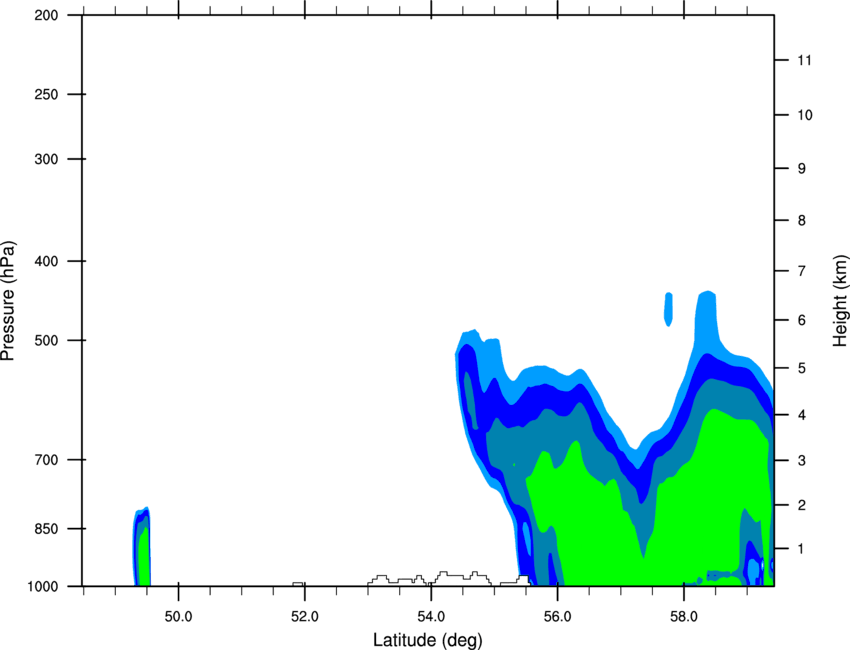The image size is (850, 650).
Task: Click the narrow contour column near latitude 49.5
Action: 141,546
